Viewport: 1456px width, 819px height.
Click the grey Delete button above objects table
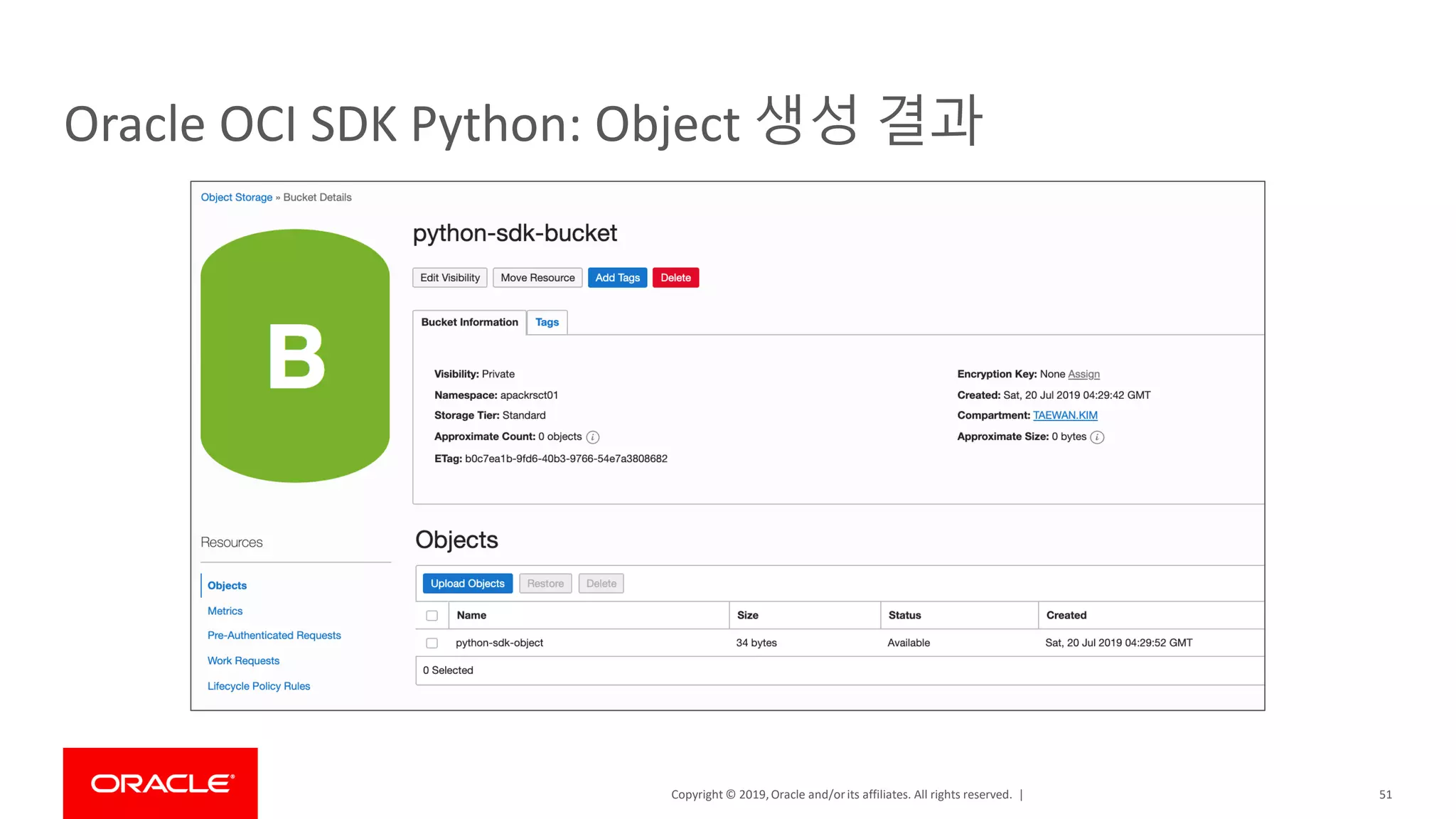point(601,584)
